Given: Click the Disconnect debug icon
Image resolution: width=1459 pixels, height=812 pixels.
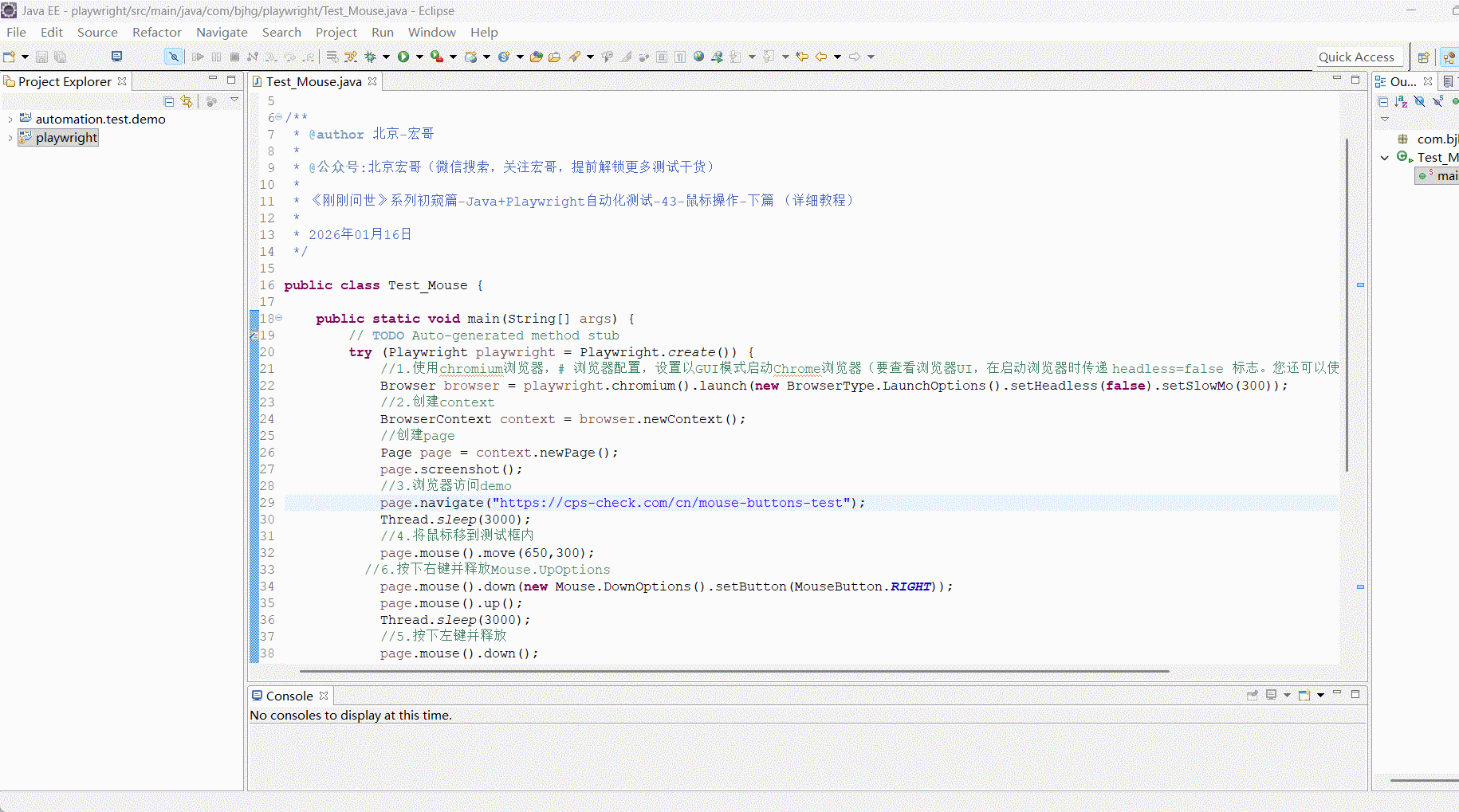Looking at the screenshot, I should pyautogui.click(x=253, y=57).
